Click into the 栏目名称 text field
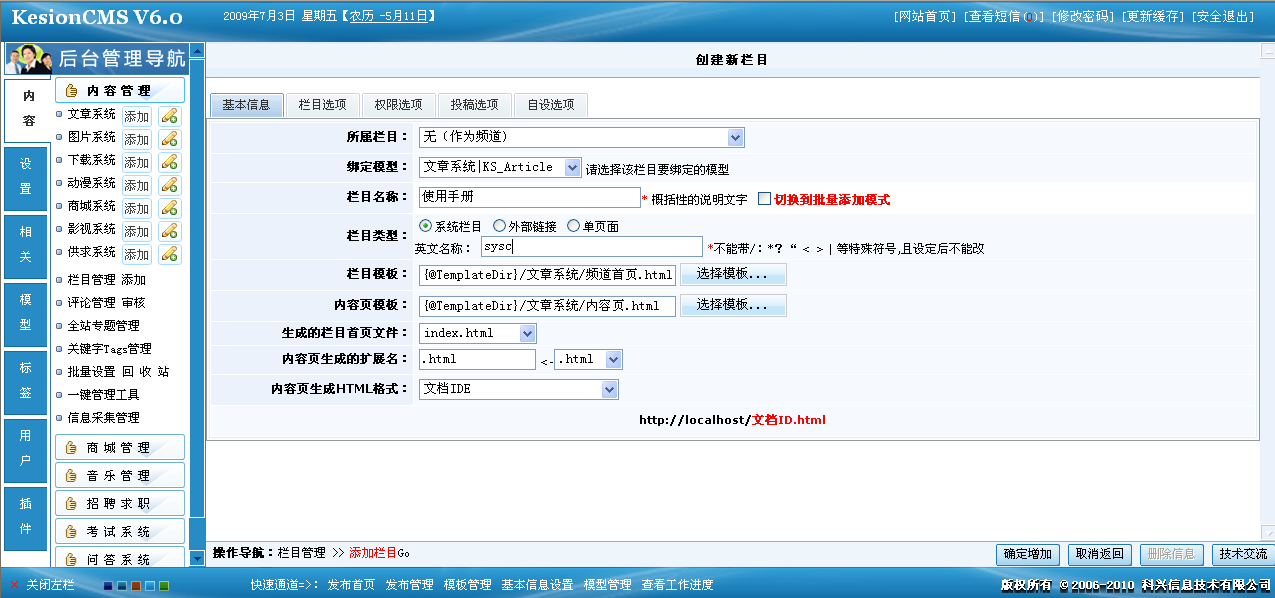 (529, 198)
